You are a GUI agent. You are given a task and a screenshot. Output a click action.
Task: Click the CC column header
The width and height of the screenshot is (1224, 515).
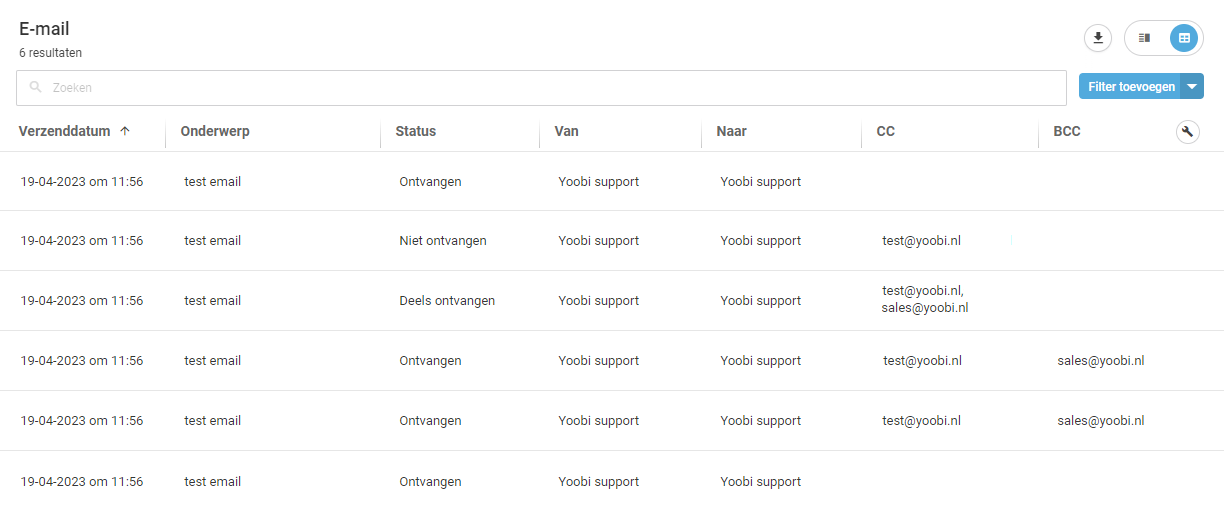[x=886, y=131]
